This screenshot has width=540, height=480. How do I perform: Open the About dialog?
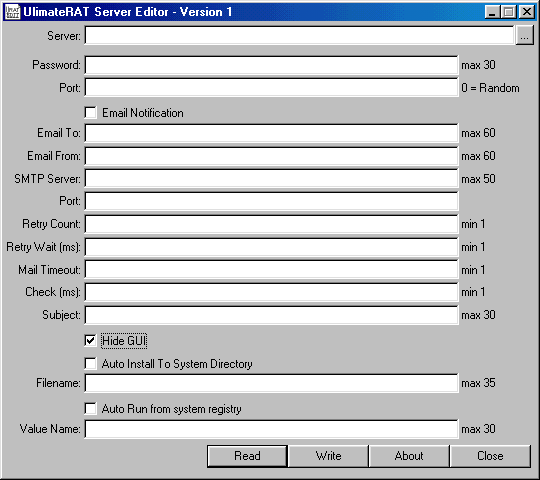pyautogui.click(x=409, y=456)
